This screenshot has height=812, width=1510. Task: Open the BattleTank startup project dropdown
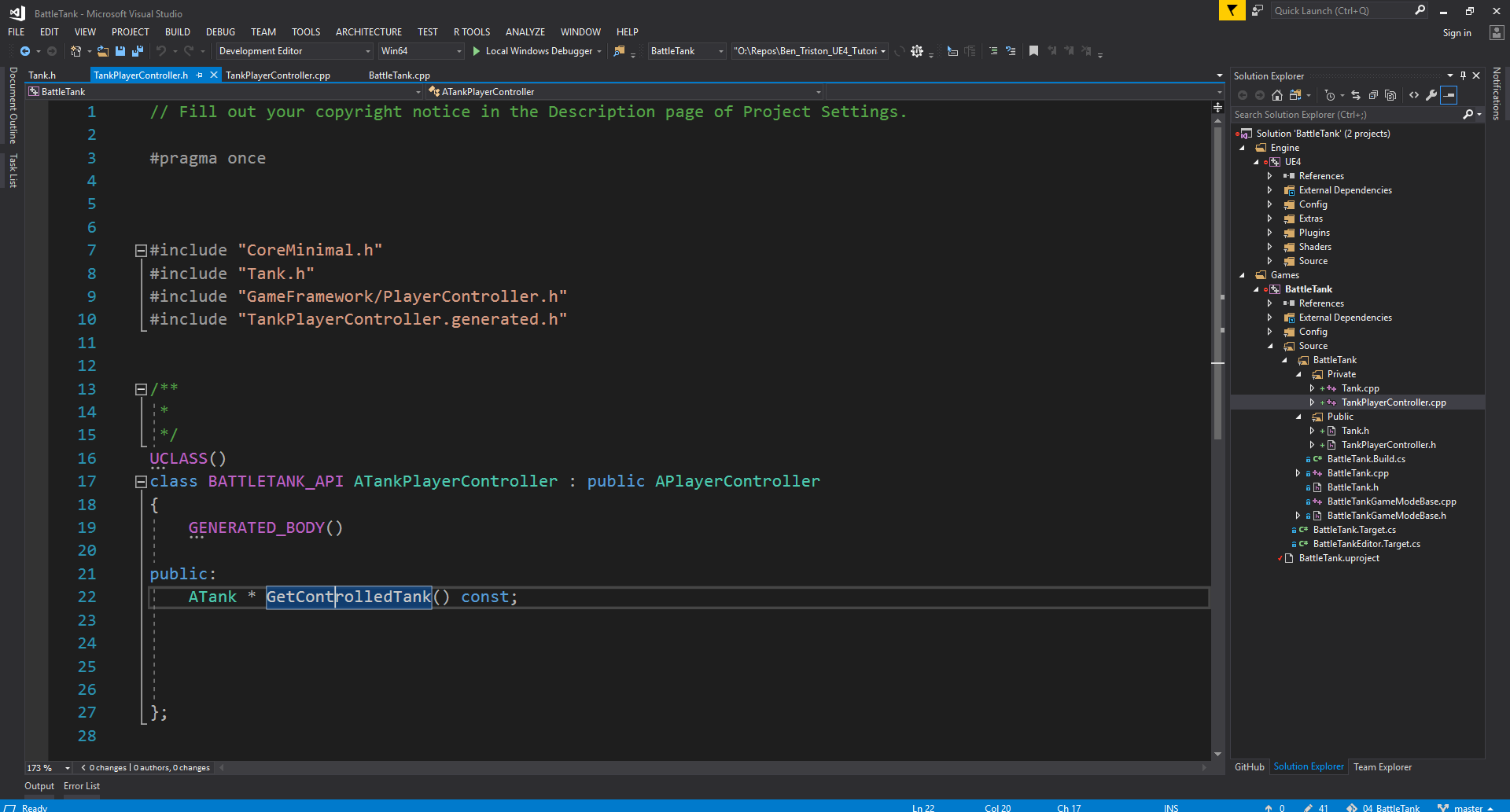[x=687, y=51]
